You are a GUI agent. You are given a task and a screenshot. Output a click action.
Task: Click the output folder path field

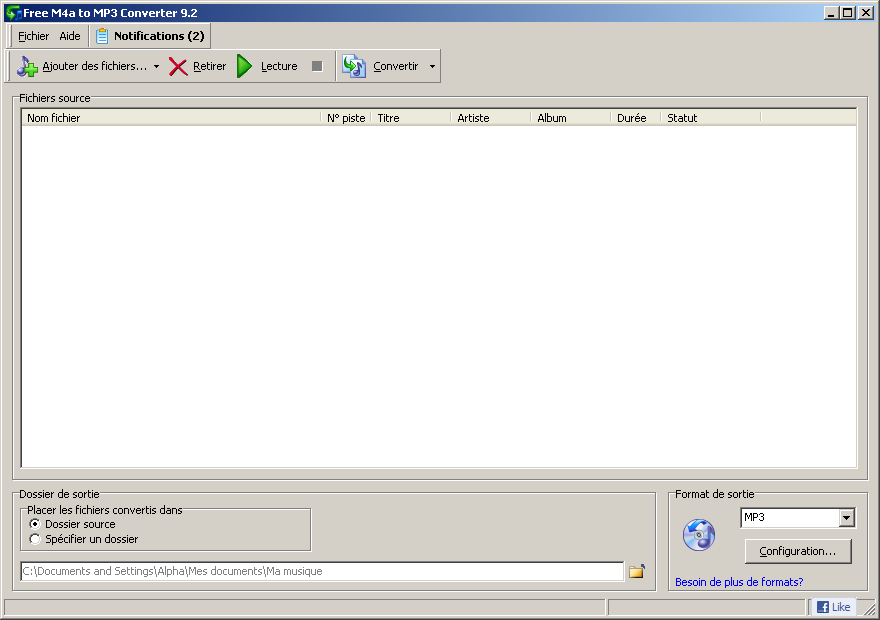click(322, 571)
